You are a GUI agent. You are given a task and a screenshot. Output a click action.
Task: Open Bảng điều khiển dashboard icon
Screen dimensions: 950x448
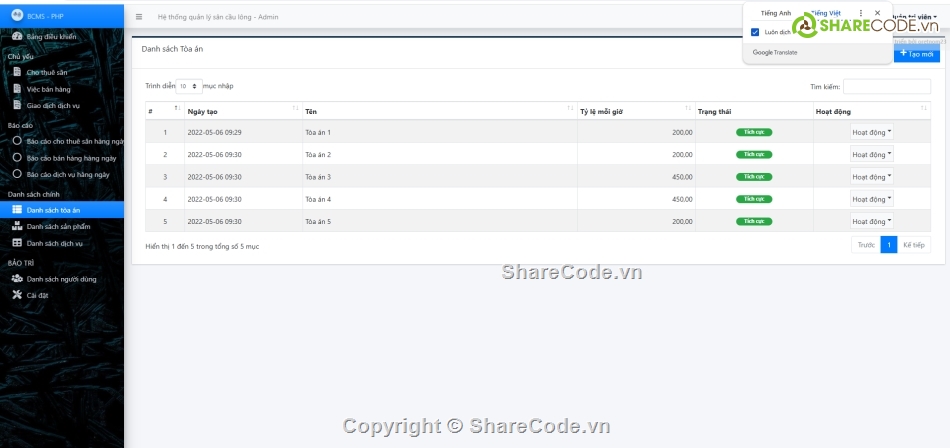[x=17, y=36]
